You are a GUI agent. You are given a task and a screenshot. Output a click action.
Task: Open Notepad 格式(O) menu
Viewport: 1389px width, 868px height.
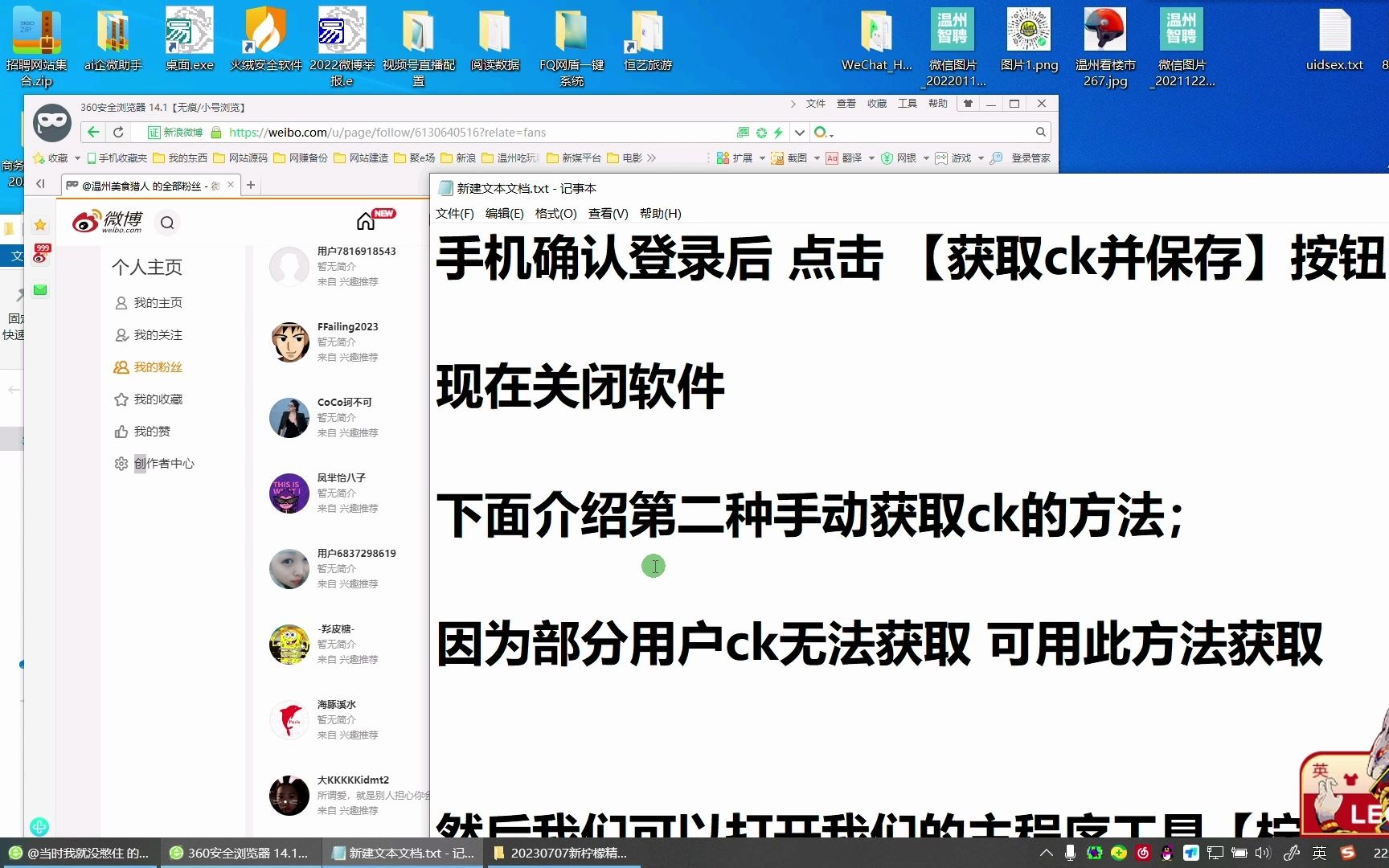555,213
